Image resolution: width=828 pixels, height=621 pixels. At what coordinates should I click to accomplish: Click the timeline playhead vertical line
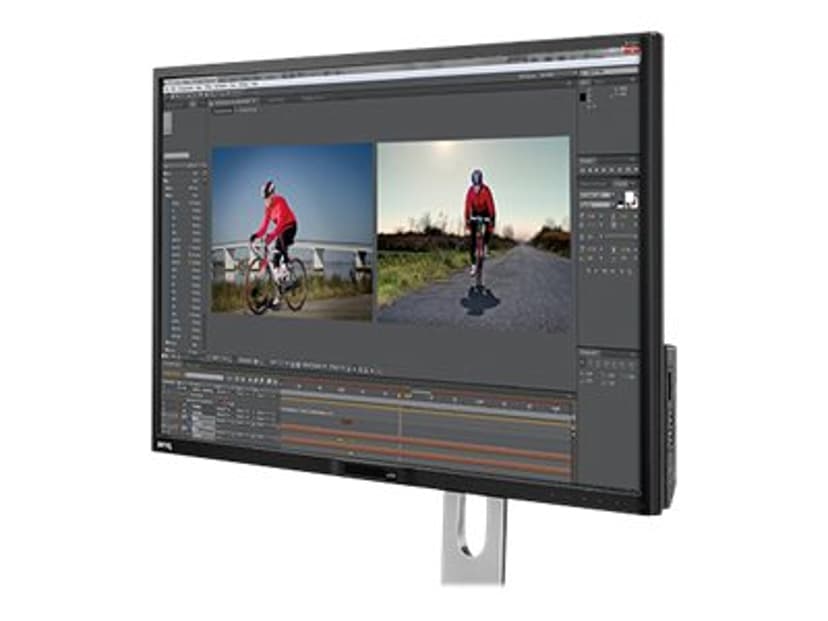pyautogui.click(x=400, y=433)
